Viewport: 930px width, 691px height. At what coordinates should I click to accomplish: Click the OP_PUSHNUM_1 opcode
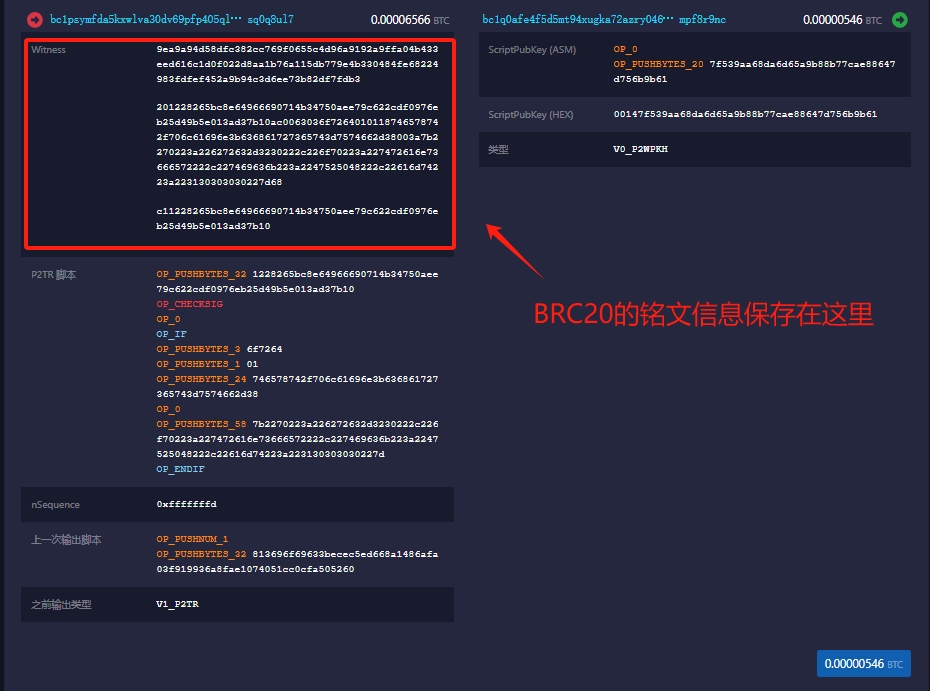tap(192, 539)
